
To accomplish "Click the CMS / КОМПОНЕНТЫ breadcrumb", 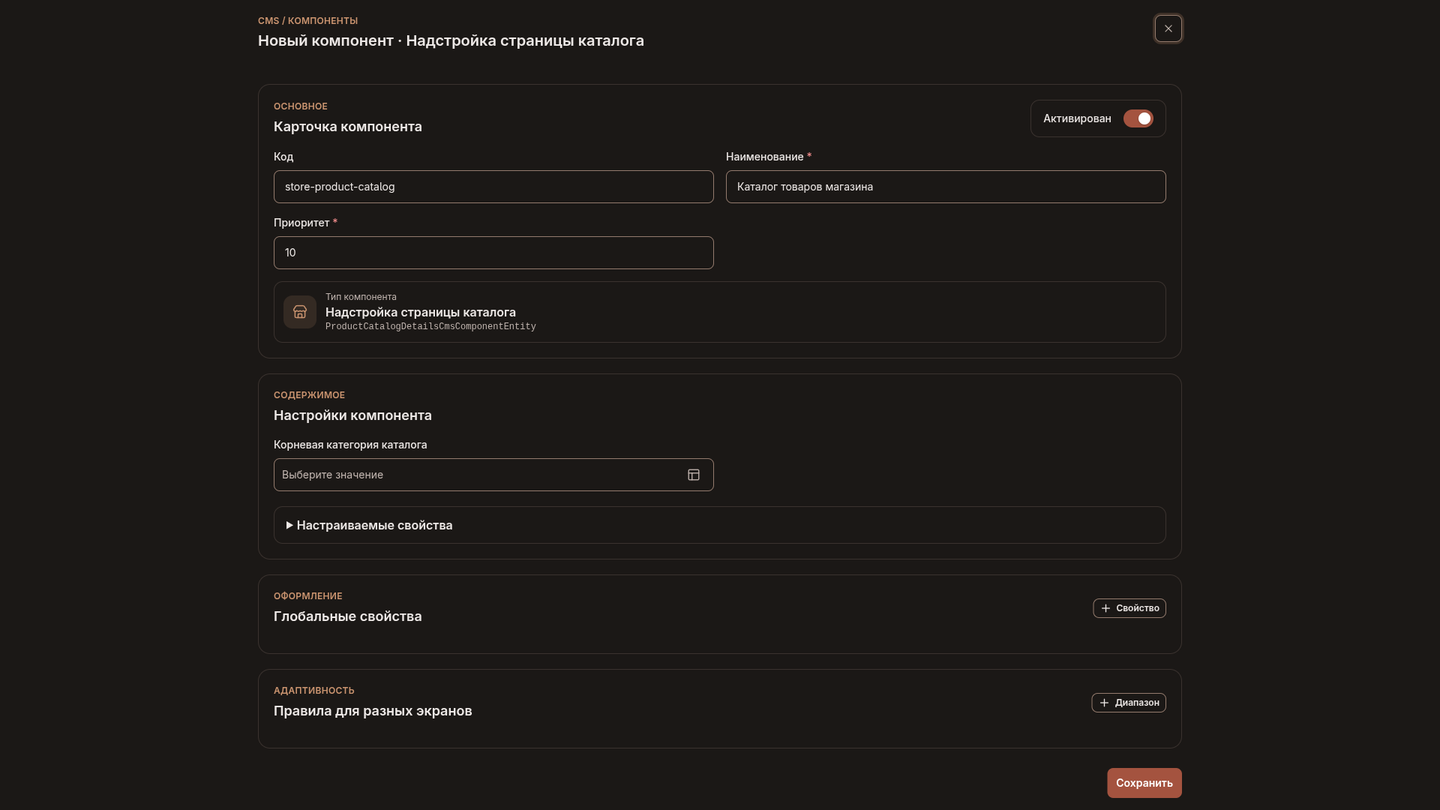I will click(308, 21).
